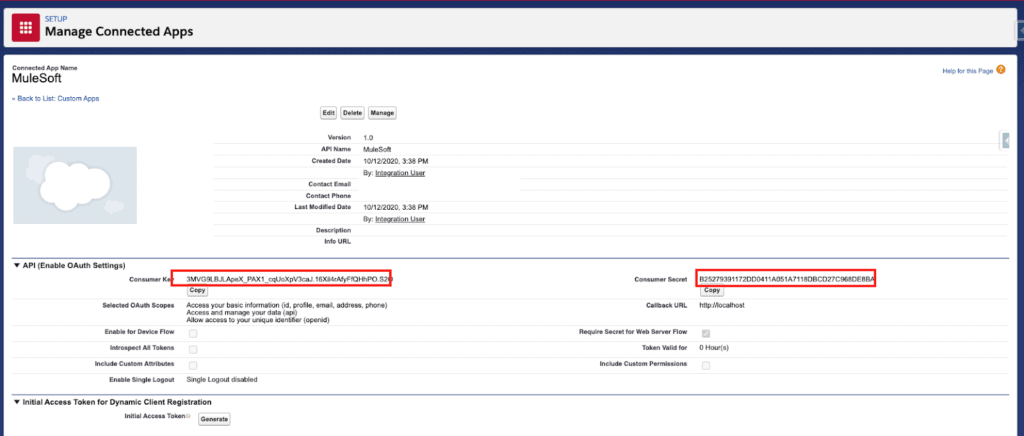Toggle Include Custom Attributes checkbox
The height and width of the screenshot is (436, 1024).
click(x=193, y=366)
